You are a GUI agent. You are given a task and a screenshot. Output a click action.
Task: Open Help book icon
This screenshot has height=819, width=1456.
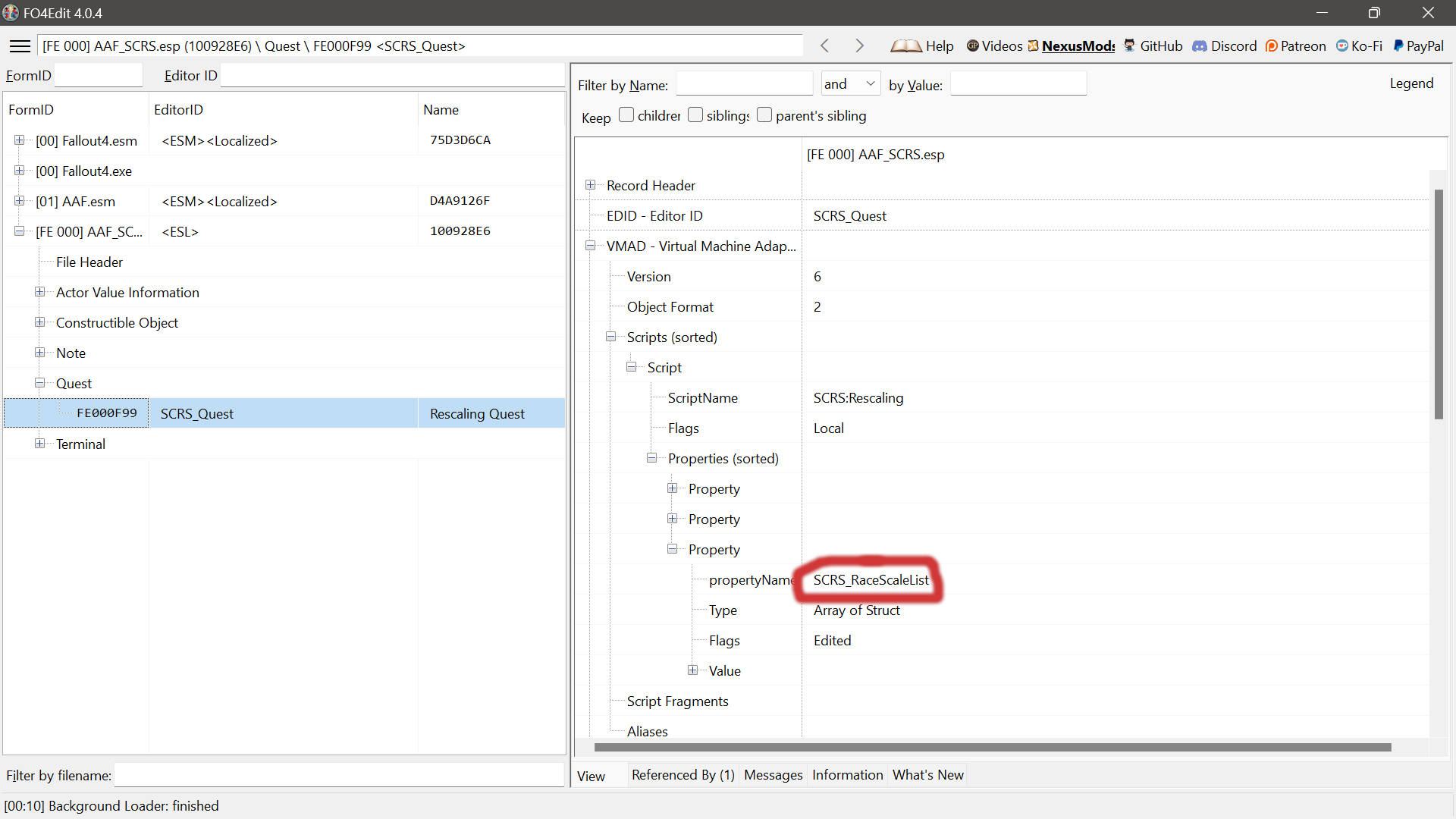(922, 46)
